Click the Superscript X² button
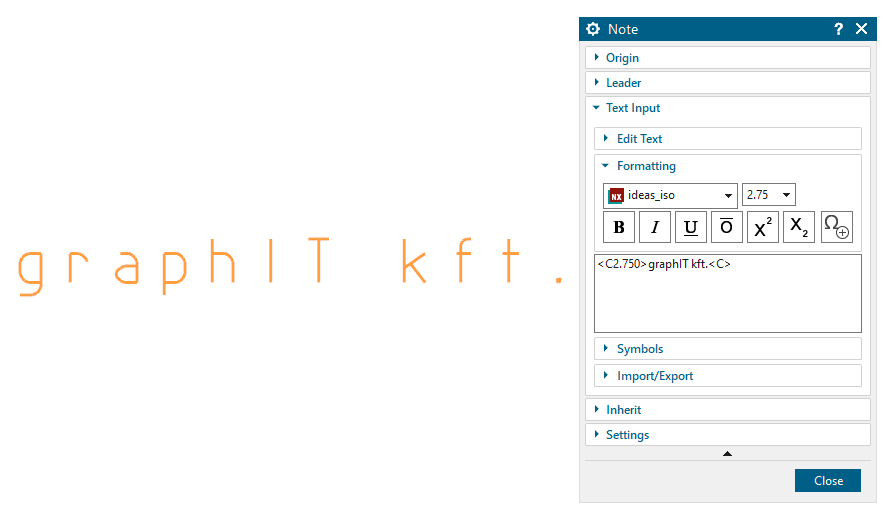The image size is (883, 512). [x=762, y=228]
